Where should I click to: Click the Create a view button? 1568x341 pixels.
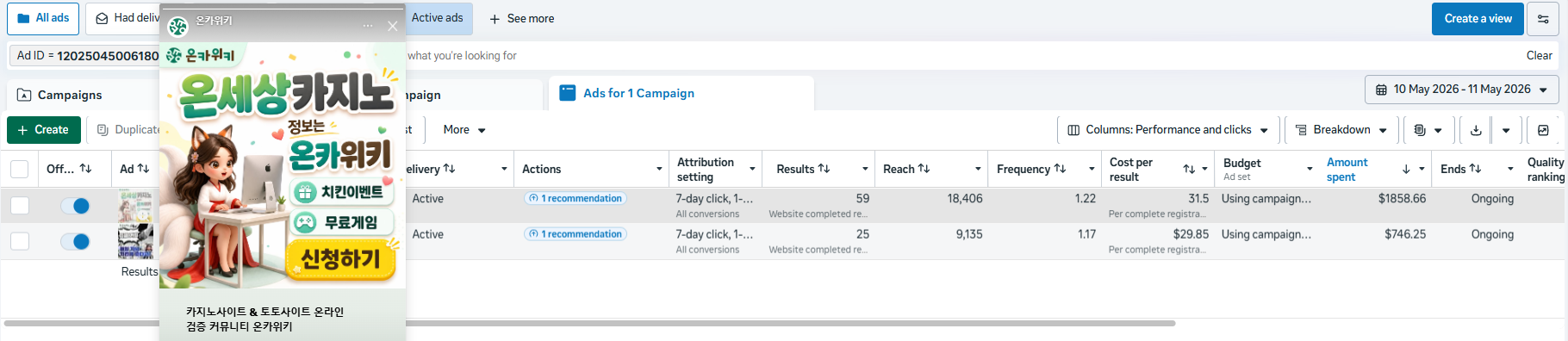(1478, 18)
